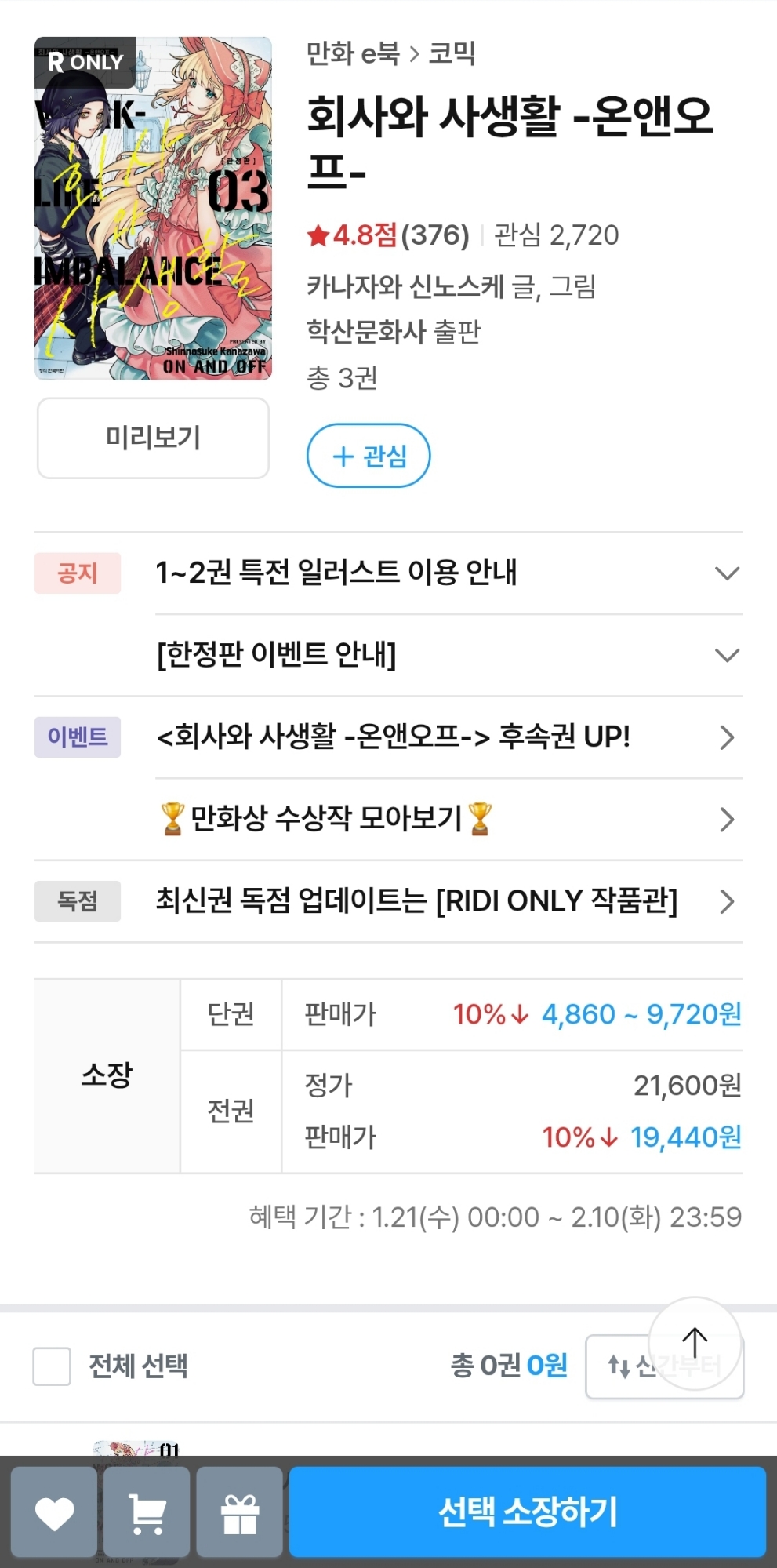Open the 후속권 UP! event arrow

[x=727, y=737]
